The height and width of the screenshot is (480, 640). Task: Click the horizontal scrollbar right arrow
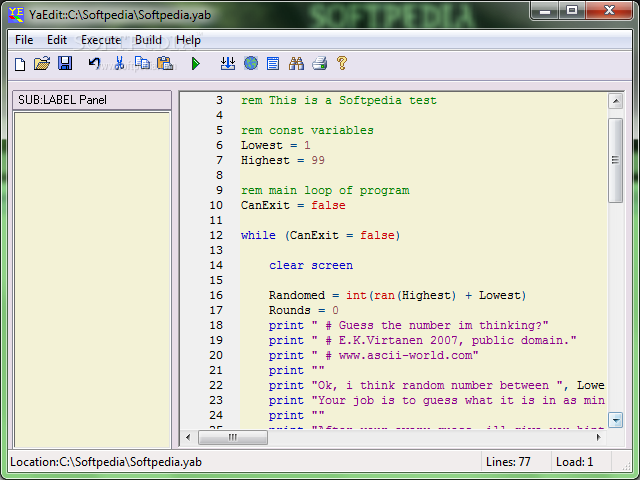tap(598, 437)
